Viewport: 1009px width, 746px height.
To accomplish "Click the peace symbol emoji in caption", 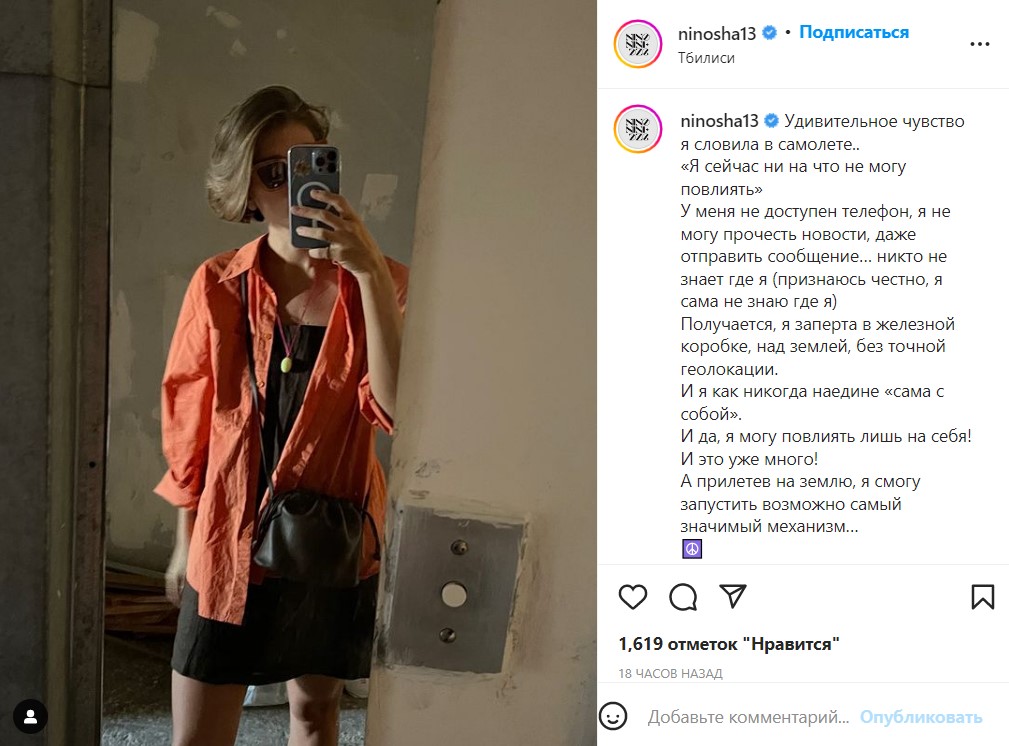I will (692, 549).
